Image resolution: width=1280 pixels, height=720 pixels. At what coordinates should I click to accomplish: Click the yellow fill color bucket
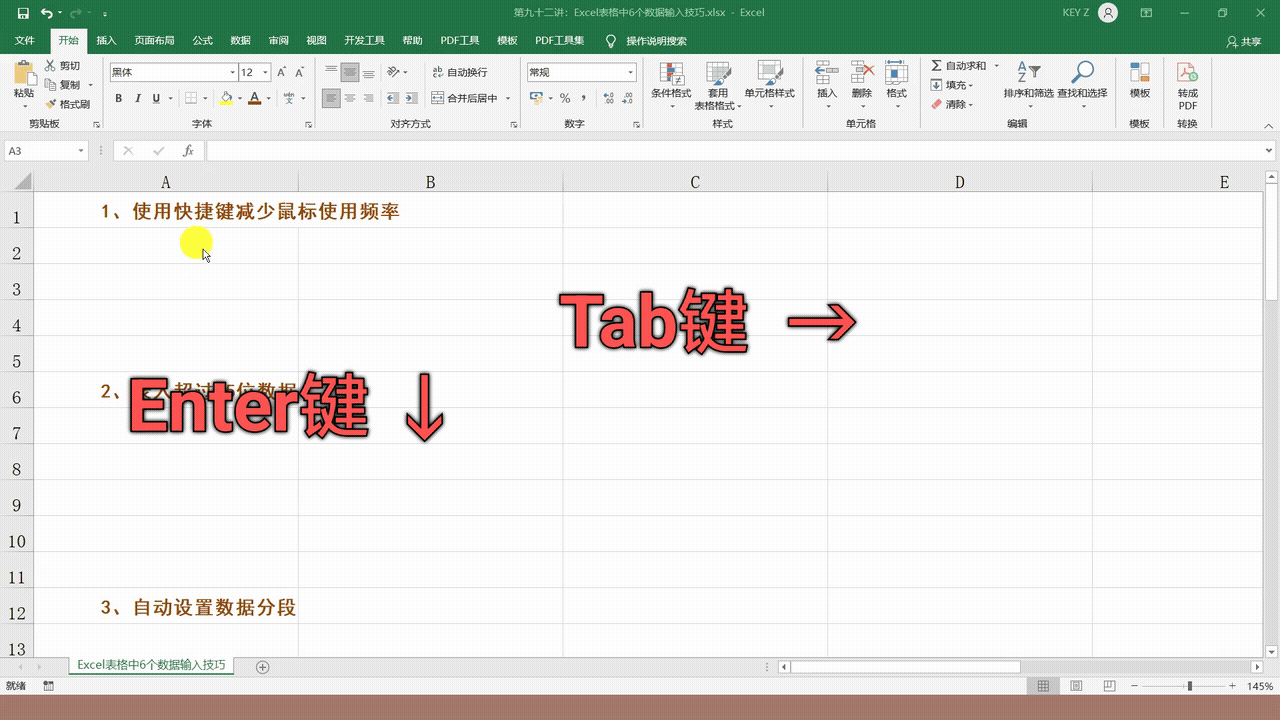pos(226,98)
